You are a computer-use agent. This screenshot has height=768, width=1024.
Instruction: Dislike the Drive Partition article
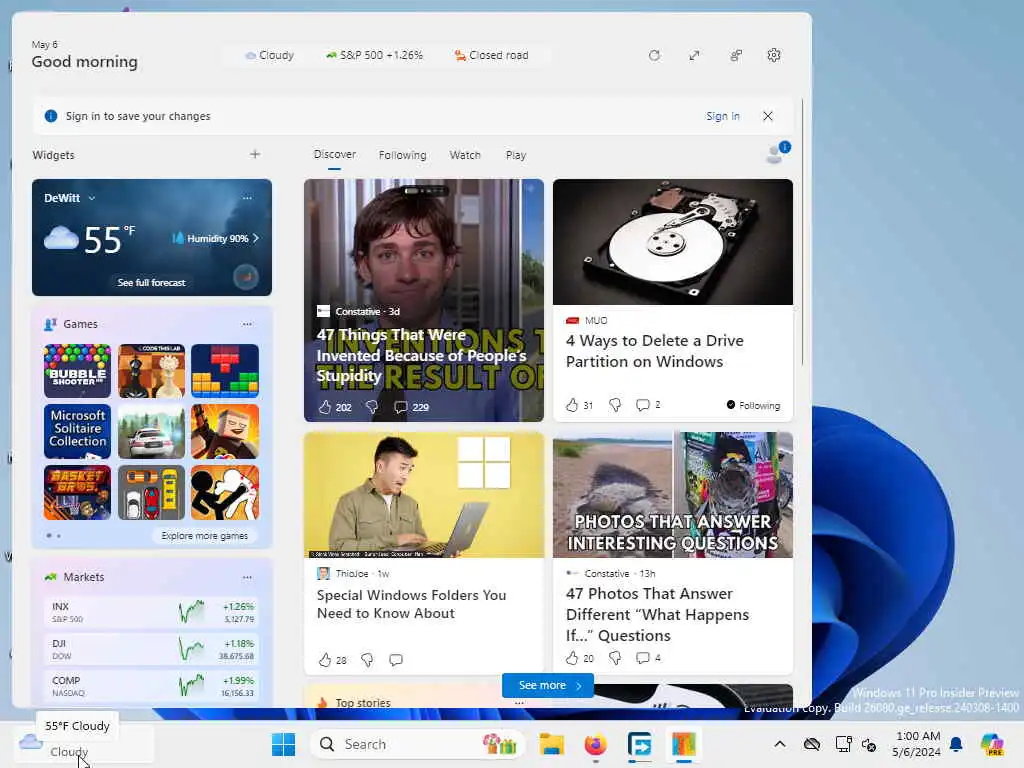point(615,405)
